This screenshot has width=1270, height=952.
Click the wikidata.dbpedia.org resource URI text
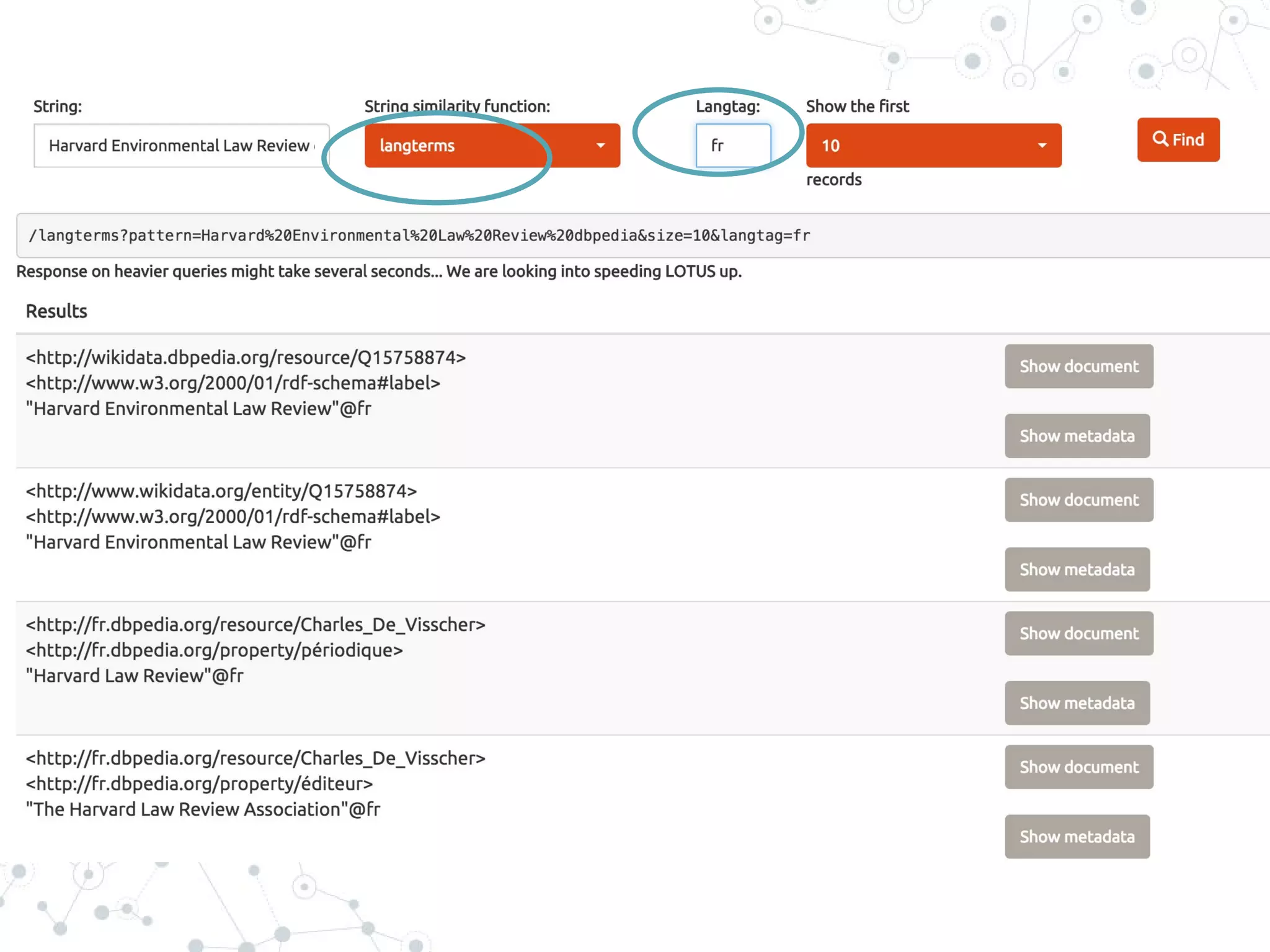click(x=246, y=358)
